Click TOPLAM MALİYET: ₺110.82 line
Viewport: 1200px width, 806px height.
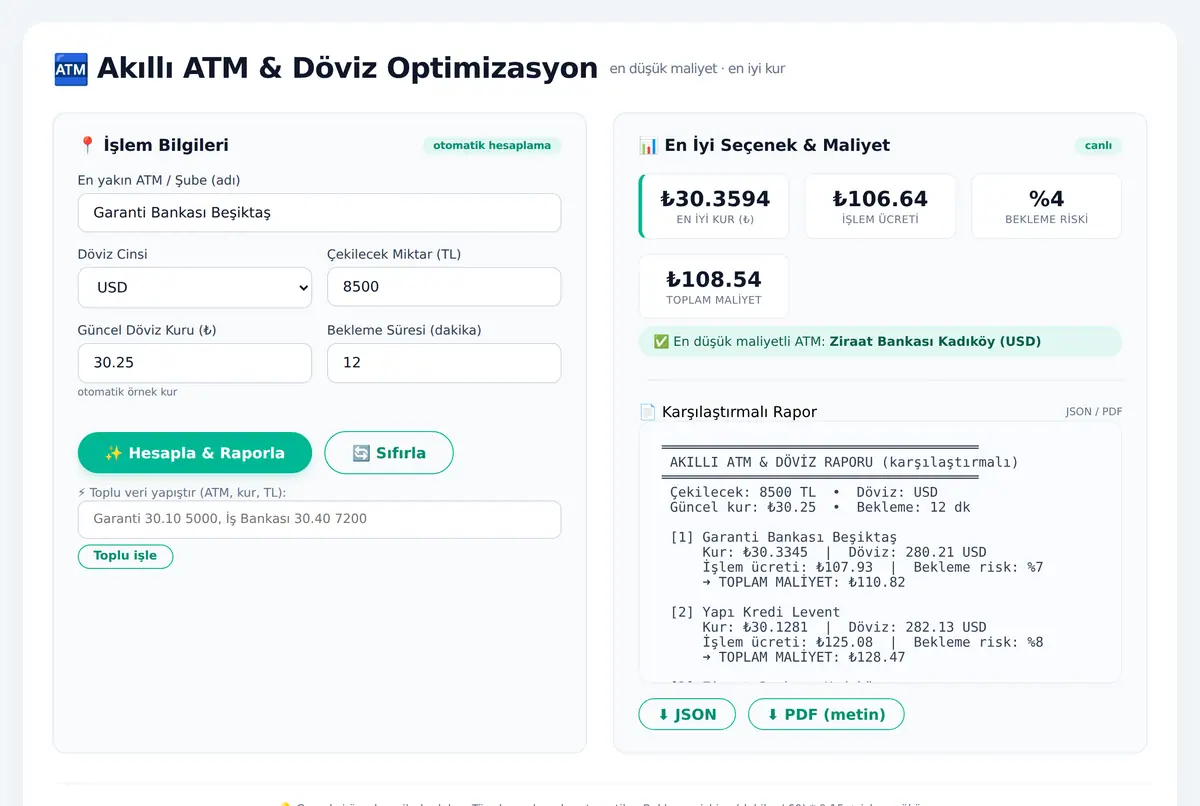click(x=803, y=582)
